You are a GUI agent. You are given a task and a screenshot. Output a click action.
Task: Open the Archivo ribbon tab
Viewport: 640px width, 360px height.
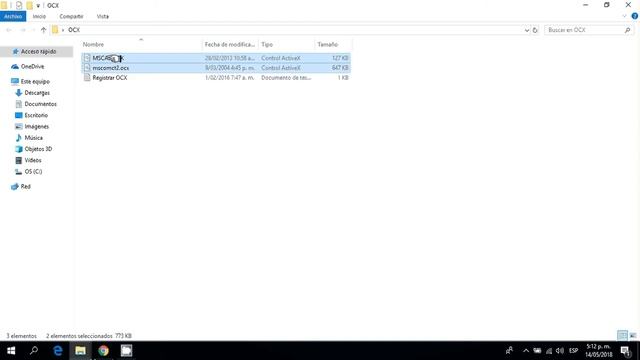(13, 16)
